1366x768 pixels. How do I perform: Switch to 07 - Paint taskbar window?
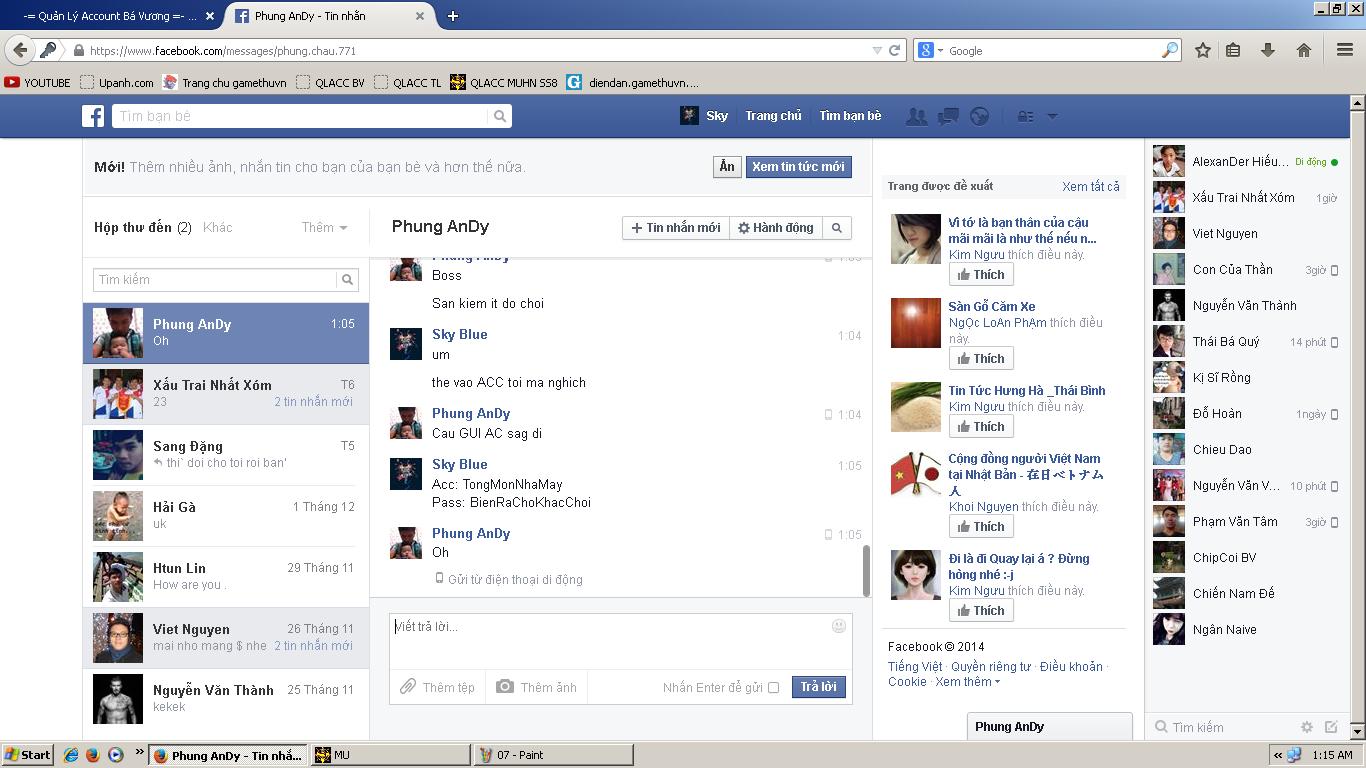pyautogui.click(x=552, y=755)
